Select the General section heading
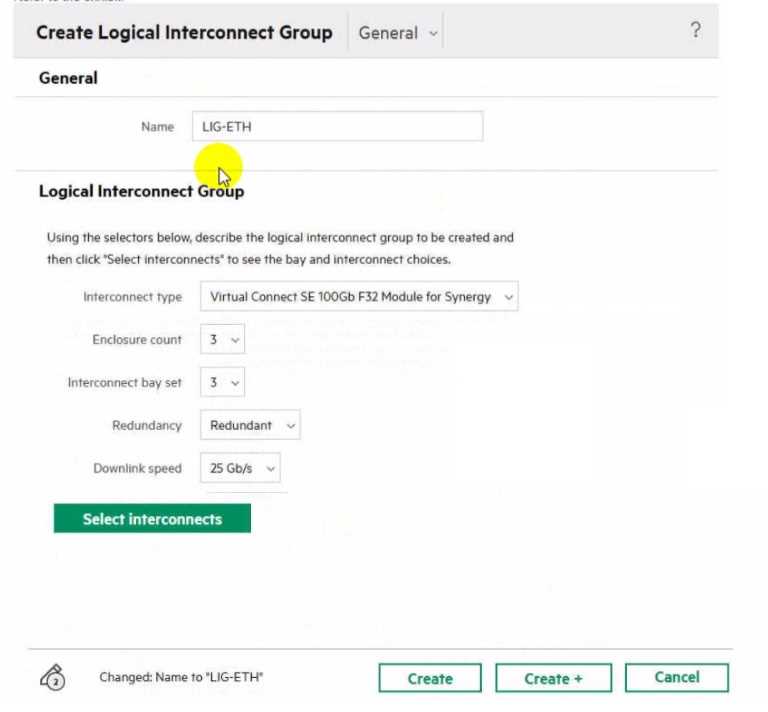 pyautogui.click(x=68, y=78)
